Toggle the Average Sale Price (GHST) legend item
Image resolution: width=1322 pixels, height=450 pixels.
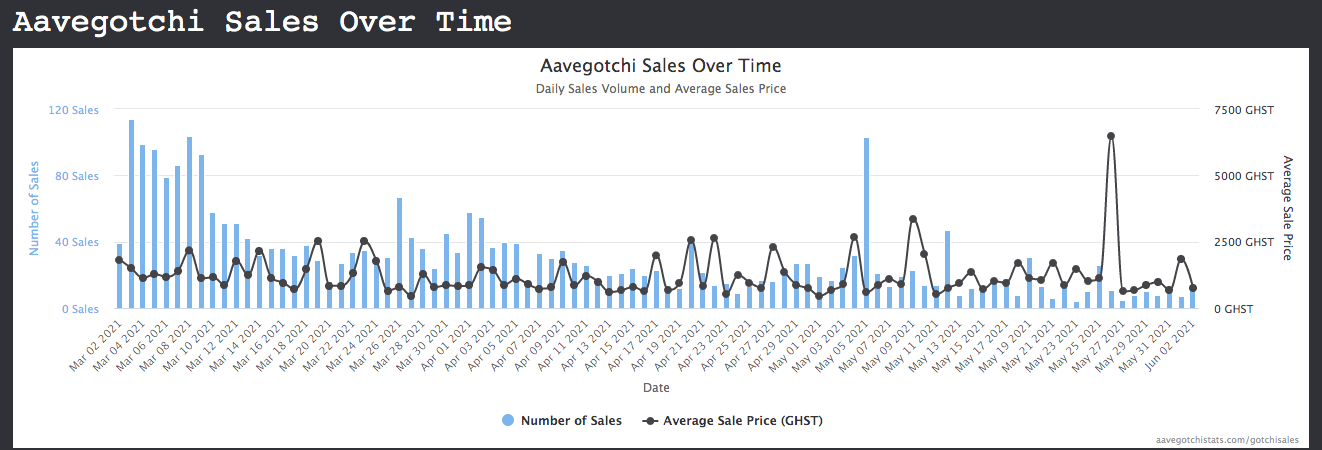(733, 421)
